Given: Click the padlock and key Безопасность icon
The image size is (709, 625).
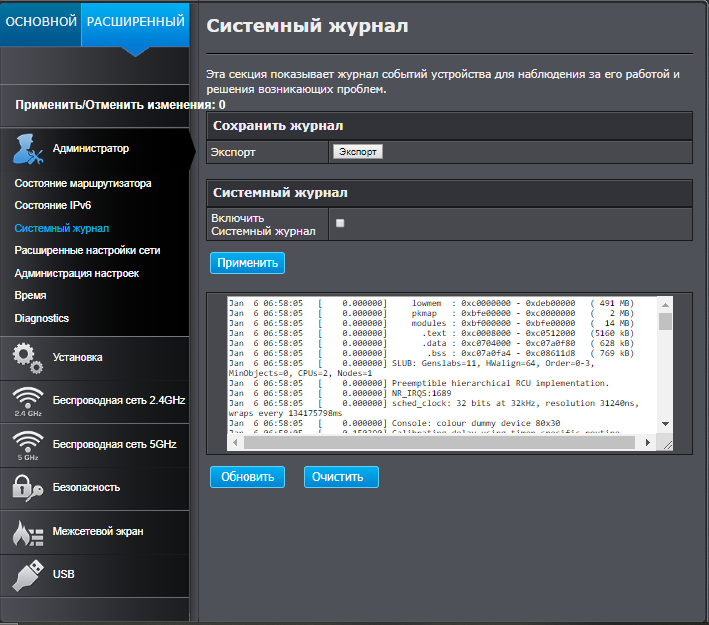Looking at the screenshot, I should [x=28, y=488].
